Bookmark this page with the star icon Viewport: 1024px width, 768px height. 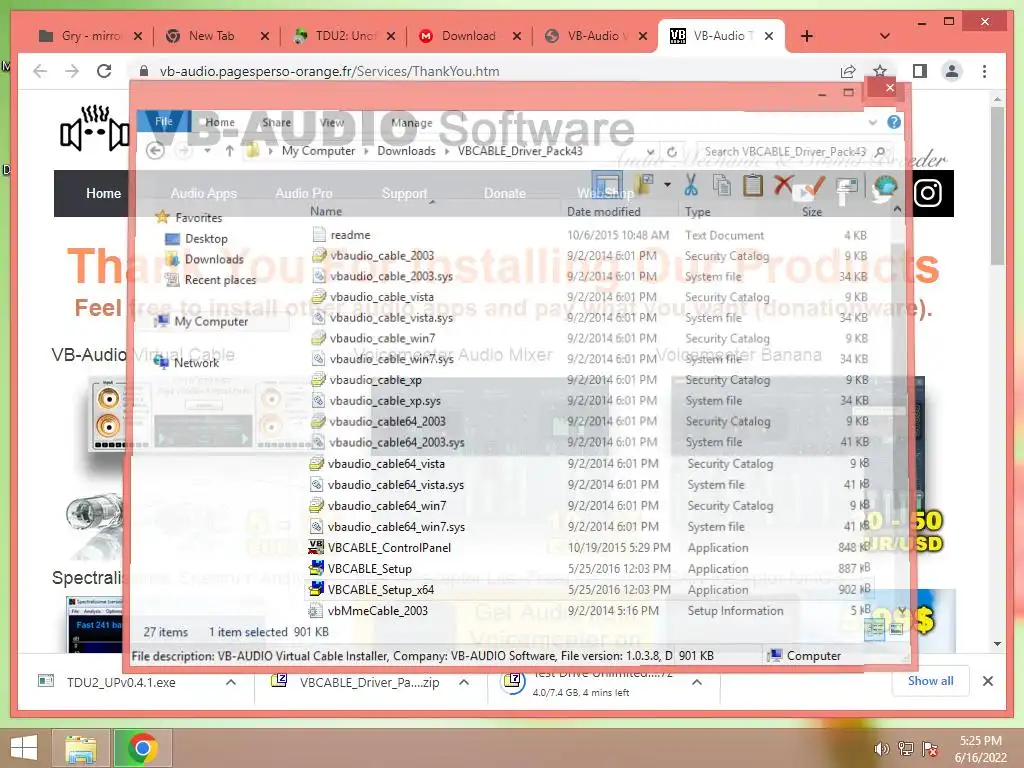pyautogui.click(x=880, y=71)
